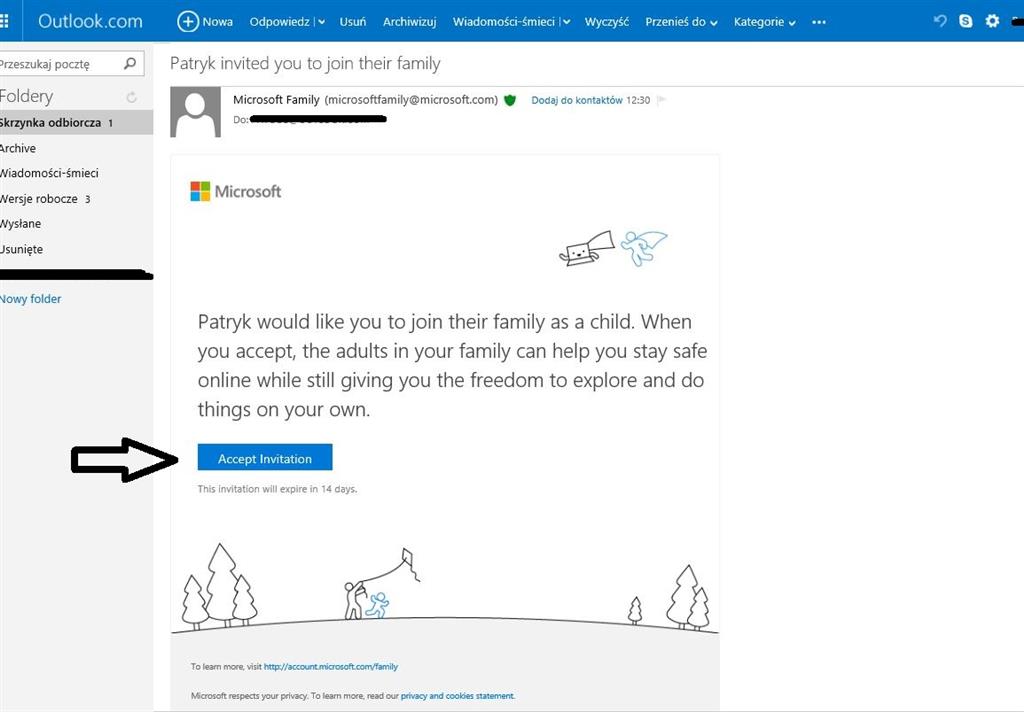Open the more options ellipsis menu
Image resolution: width=1024 pixels, height=712 pixels.
pyautogui.click(x=819, y=22)
